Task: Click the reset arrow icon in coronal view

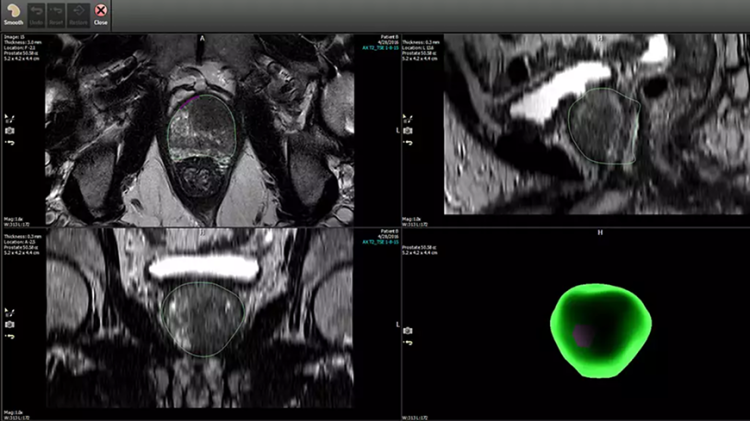Action: [x=9, y=337]
